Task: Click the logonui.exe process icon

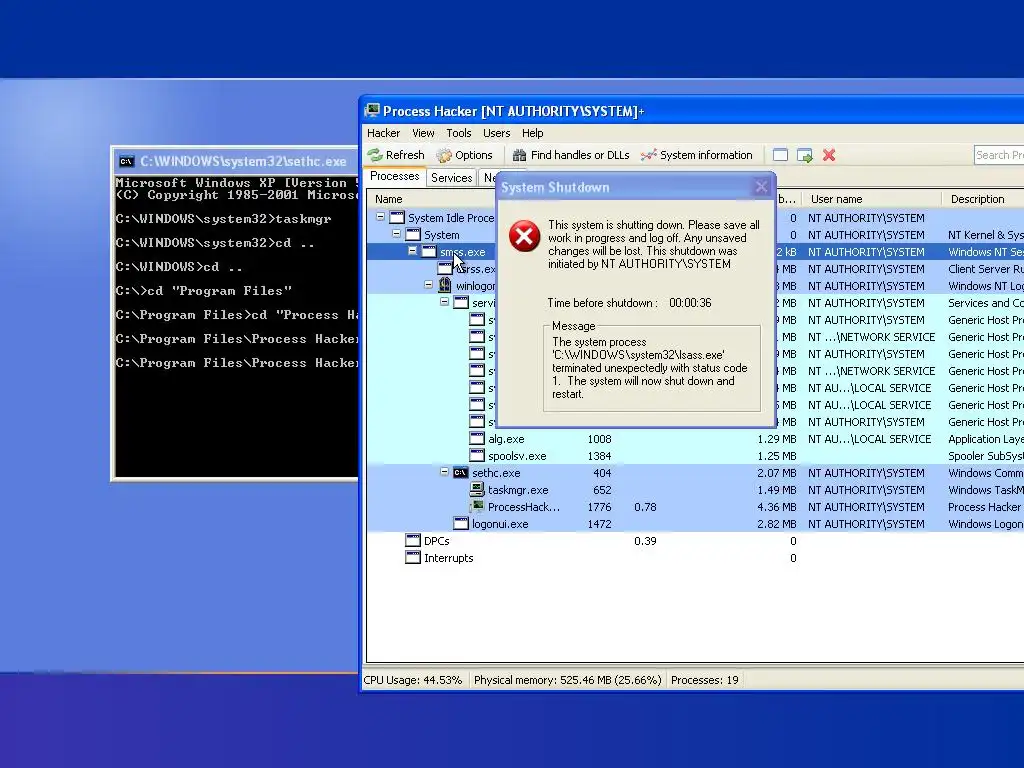Action: tap(461, 524)
